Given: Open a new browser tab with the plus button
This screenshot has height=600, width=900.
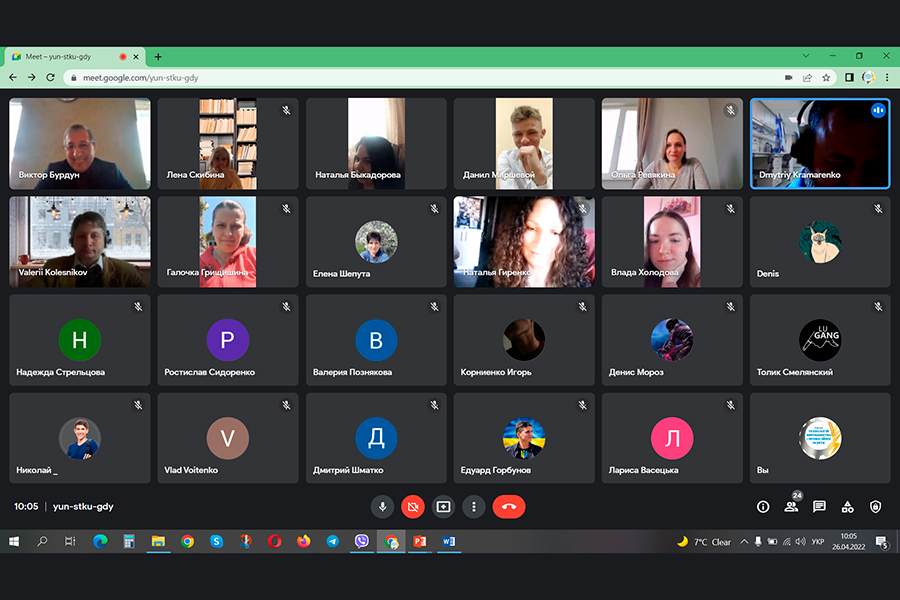Looking at the screenshot, I should [158, 57].
